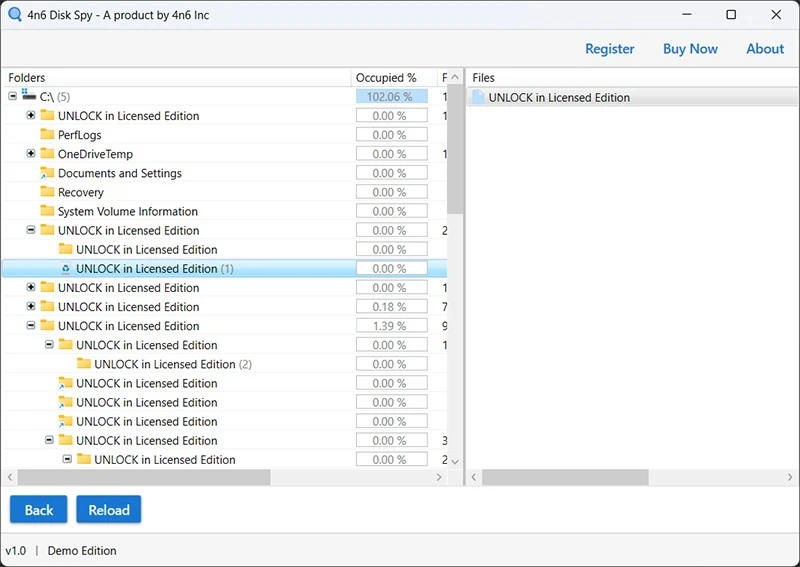Image resolution: width=800 pixels, height=567 pixels.
Task: Minimize the 4n6 Disk Spy window
Action: point(687,14)
